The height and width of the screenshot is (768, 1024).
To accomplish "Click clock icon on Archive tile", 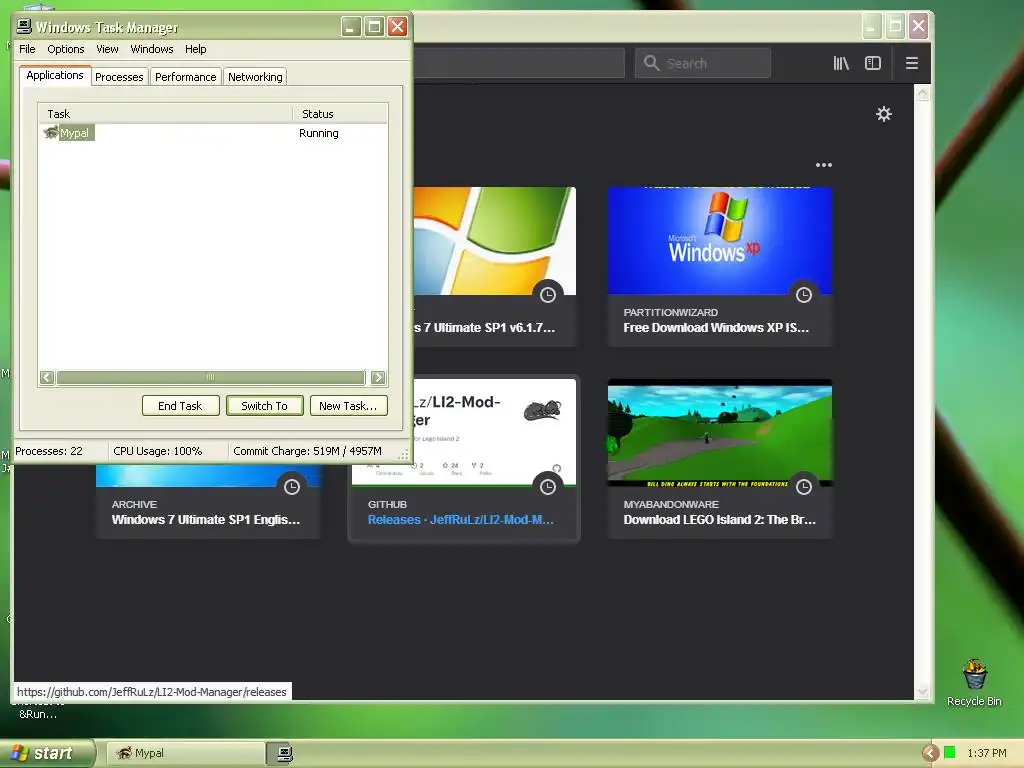I will pyautogui.click(x=291, y=487).
